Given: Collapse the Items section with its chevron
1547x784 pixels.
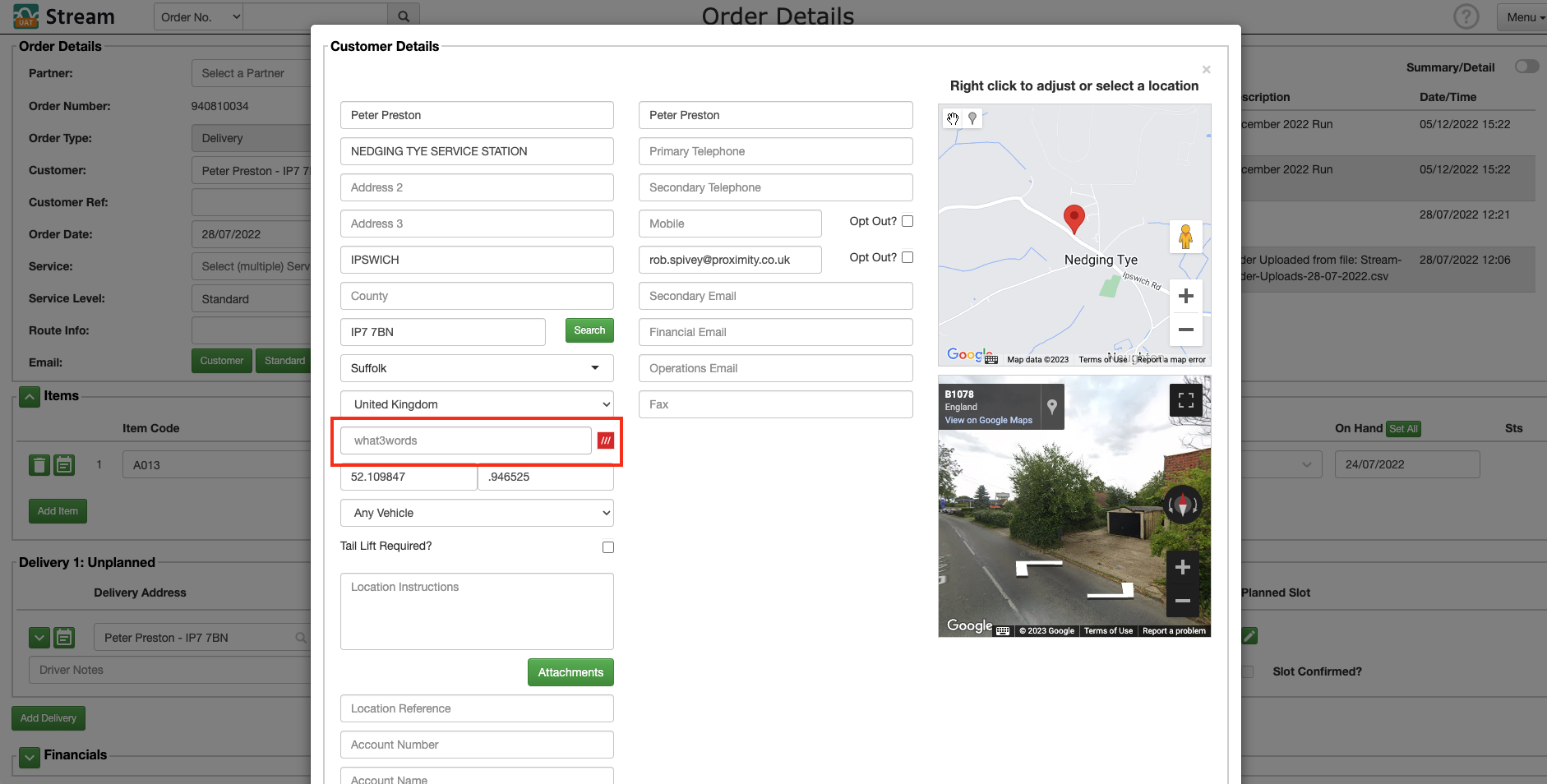Looking at the screenshot, I should click(29, 397).
